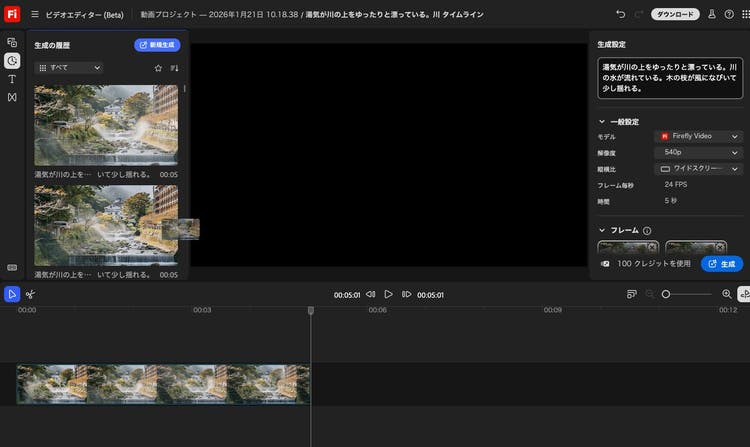
Task: Open the media panel icon in sidebar
Action: click(x=12, y=43)
